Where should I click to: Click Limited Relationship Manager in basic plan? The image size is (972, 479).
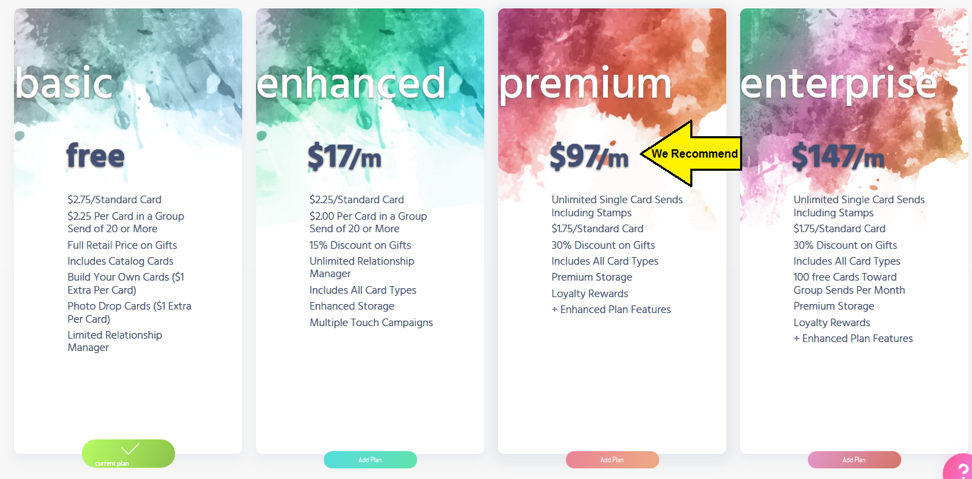point(115,341)
